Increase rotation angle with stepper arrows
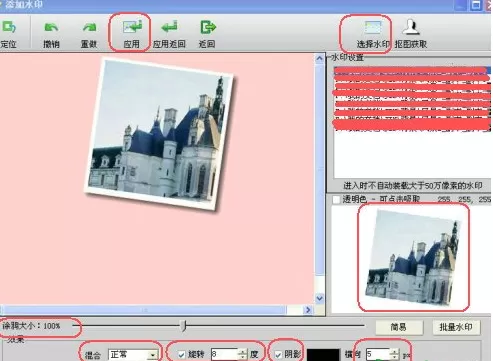493x361 pixels. [x=243, y=352]
